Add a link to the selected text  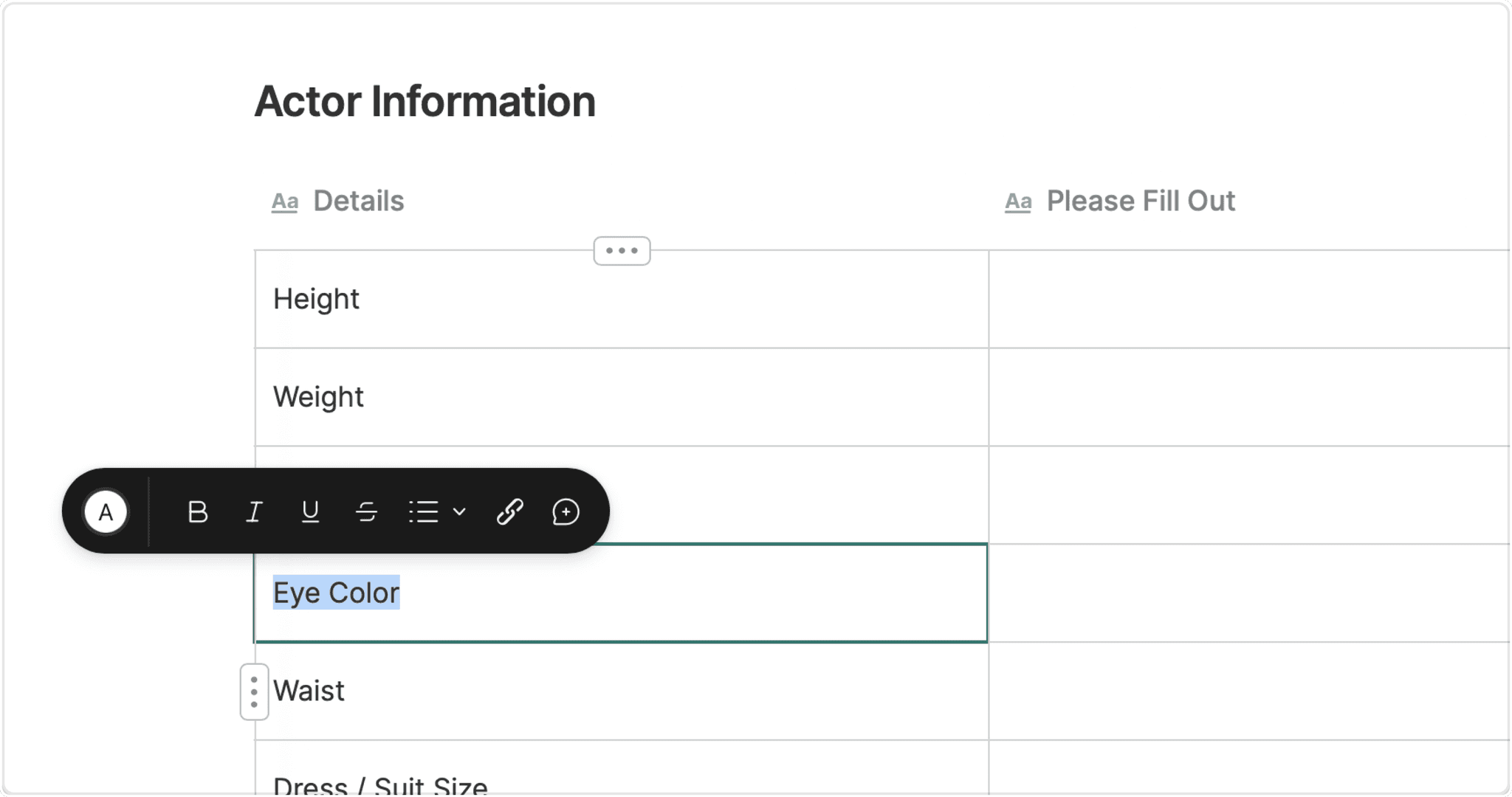509,511
